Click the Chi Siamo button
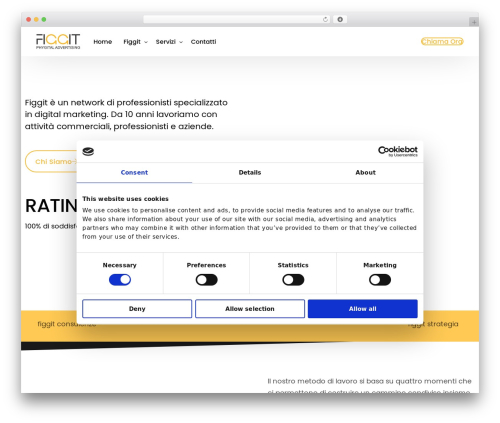 pos(52,161)
